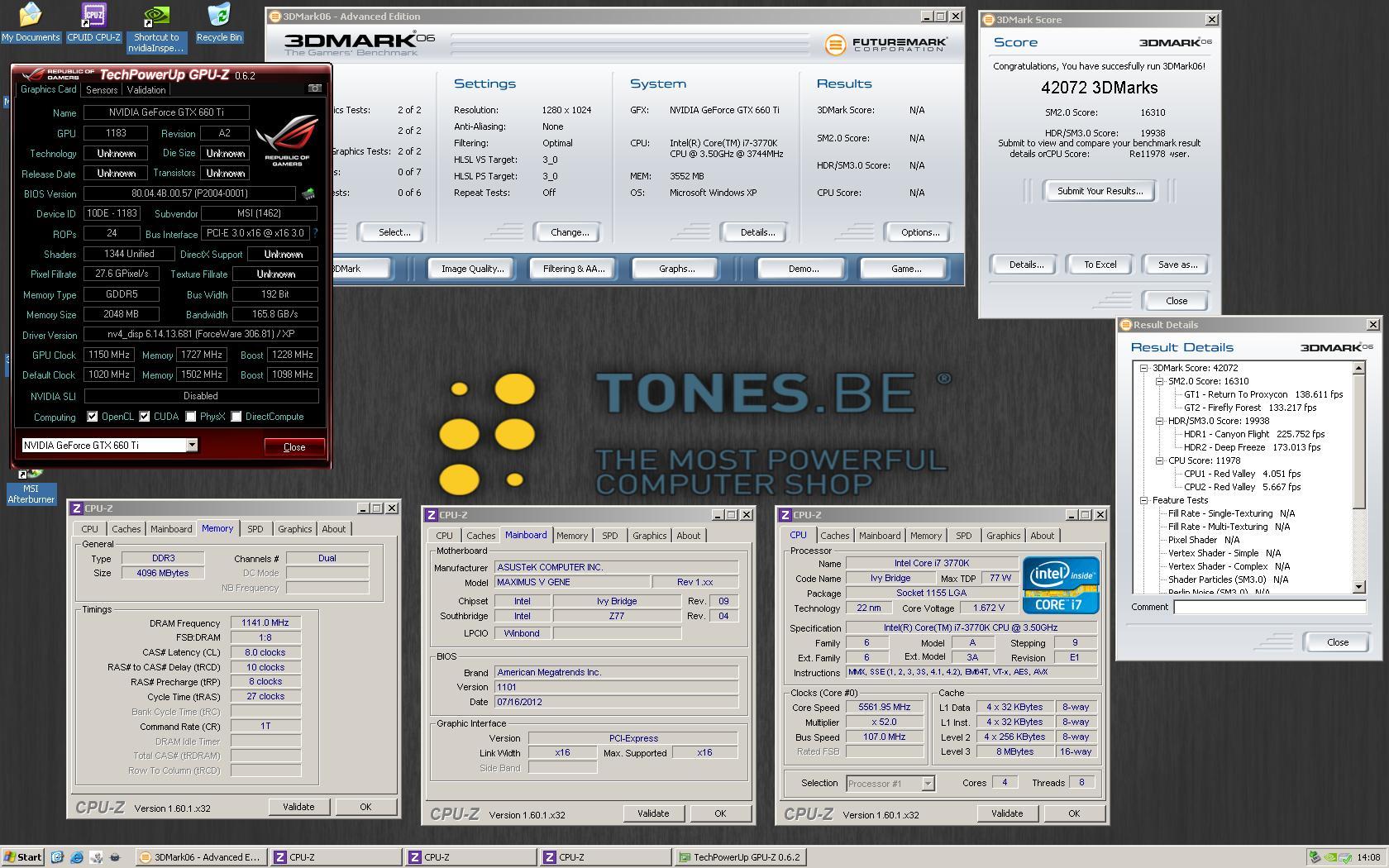Click the fourth quick launch icon
This screenshot has width=1389, height=868.
point(115,857)
